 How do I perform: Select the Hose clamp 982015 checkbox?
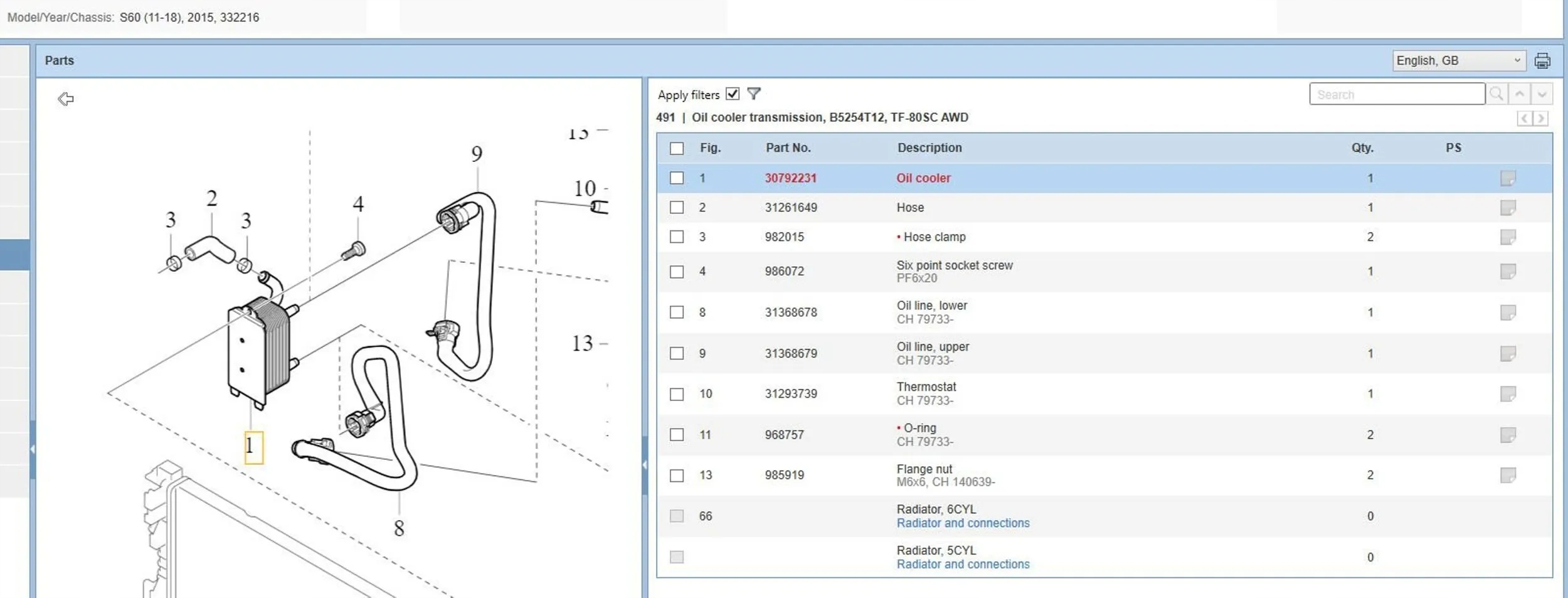676,237
